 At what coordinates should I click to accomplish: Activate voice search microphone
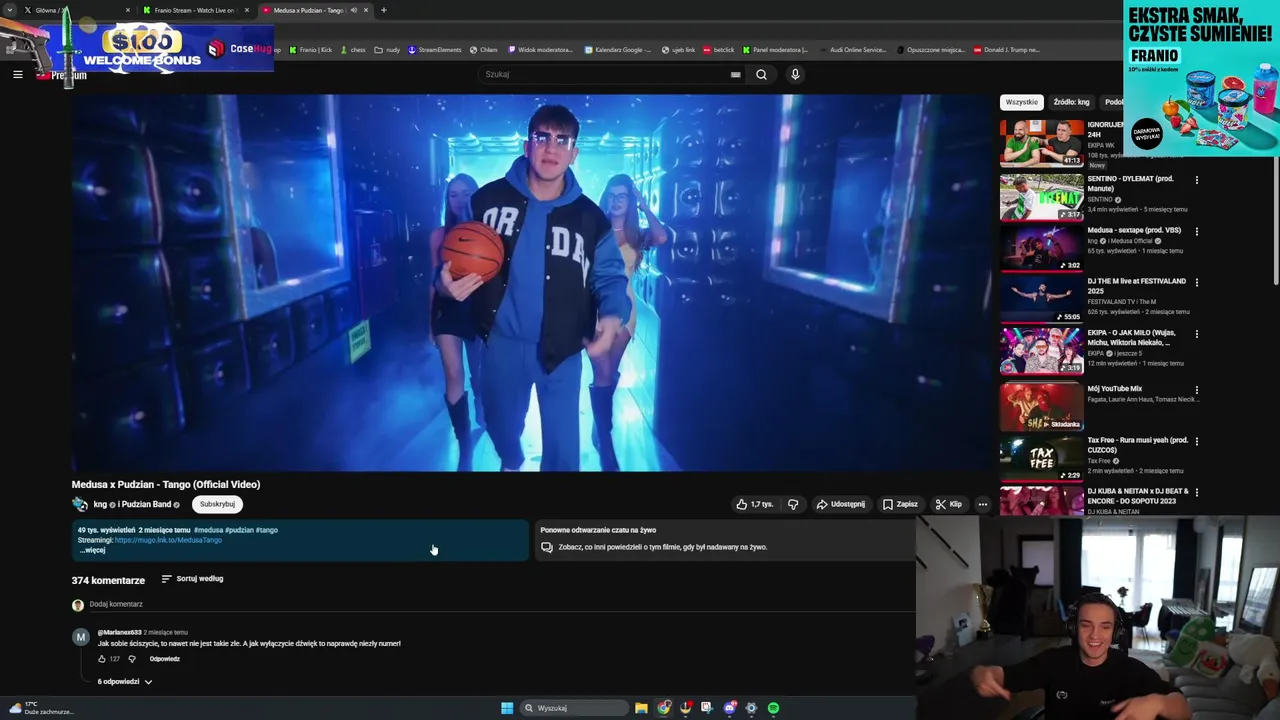click(795, 74)
